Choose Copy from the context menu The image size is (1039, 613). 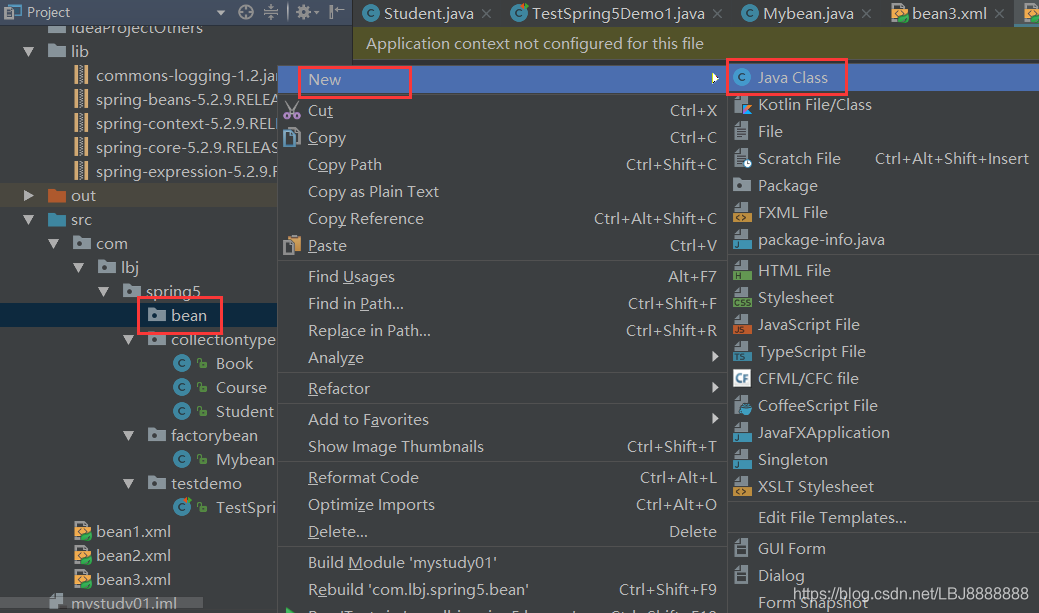(x=502, y=138)
